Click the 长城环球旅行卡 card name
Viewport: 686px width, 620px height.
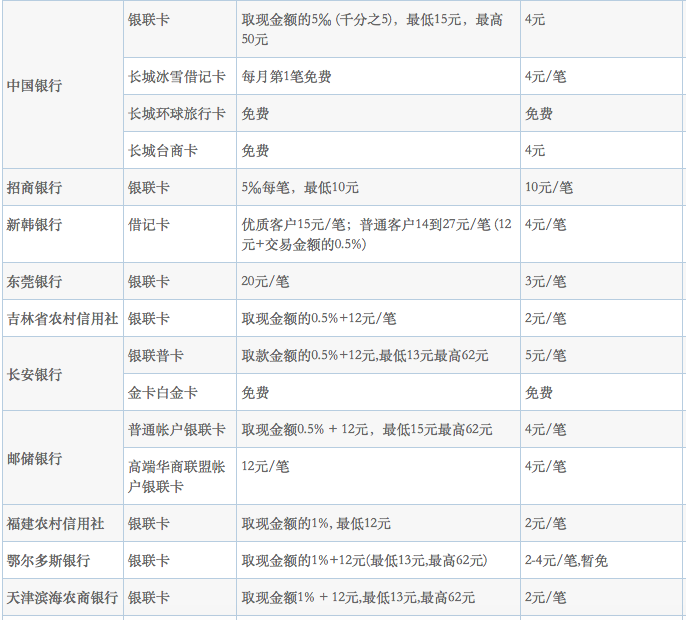176,114
